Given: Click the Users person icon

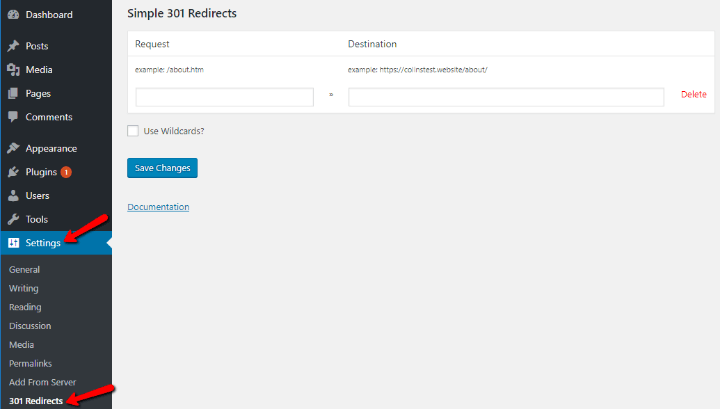Looking at the screenshot, I should tap(13, 196).
